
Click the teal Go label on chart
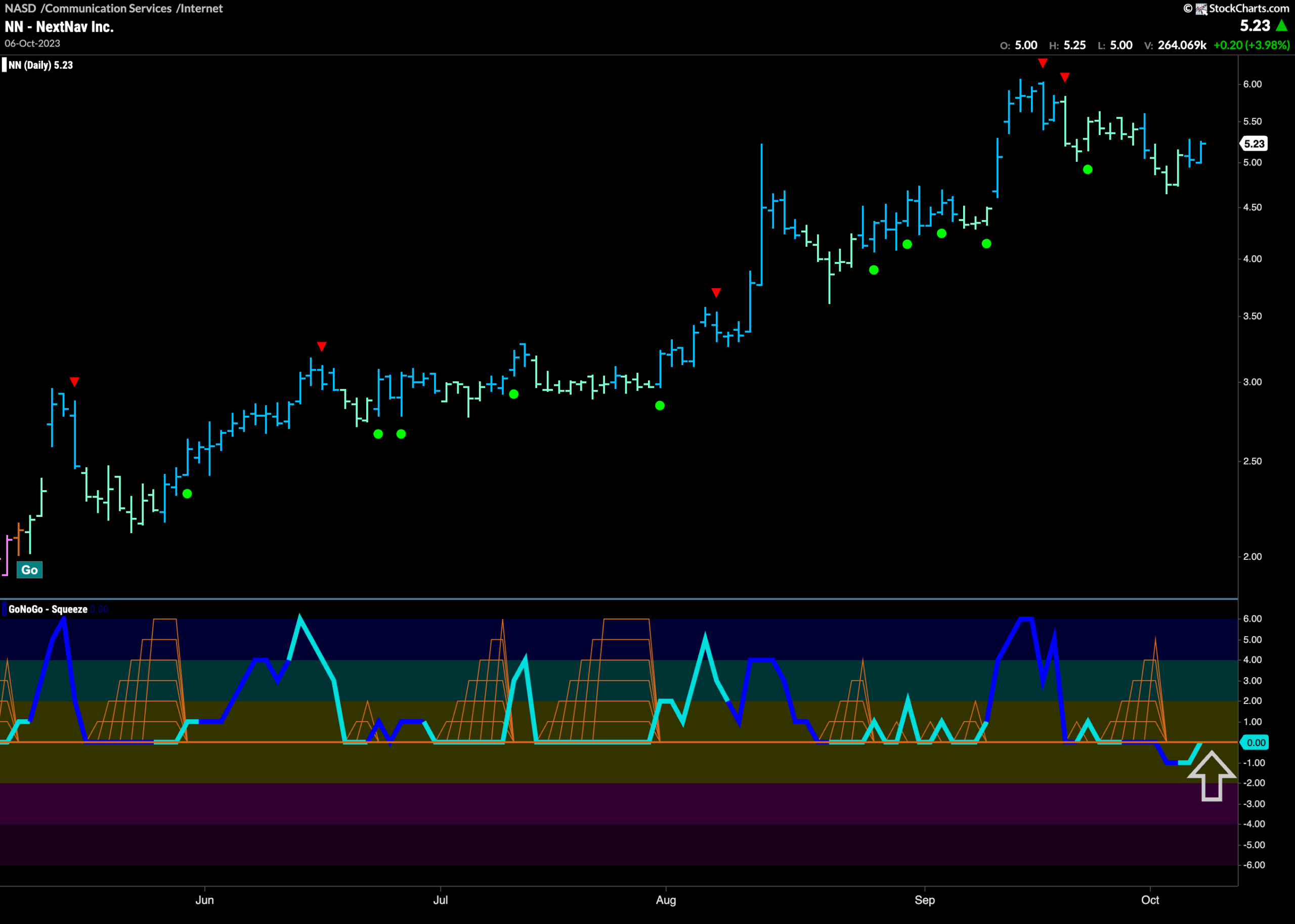pyautogui.click(x=29, y=569)
